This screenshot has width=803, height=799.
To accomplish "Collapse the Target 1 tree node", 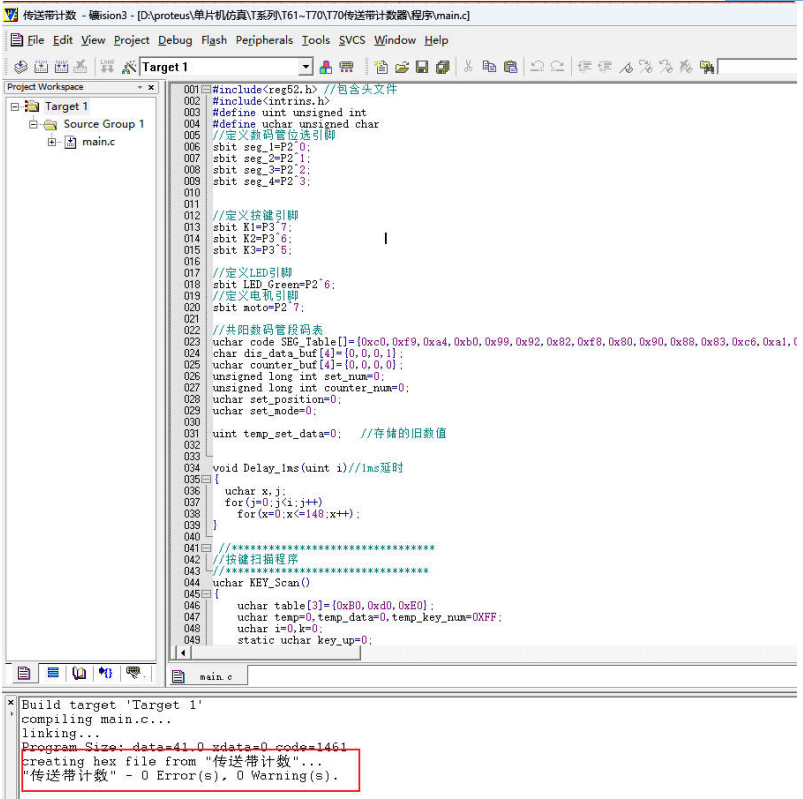I will tap(15, 107).
